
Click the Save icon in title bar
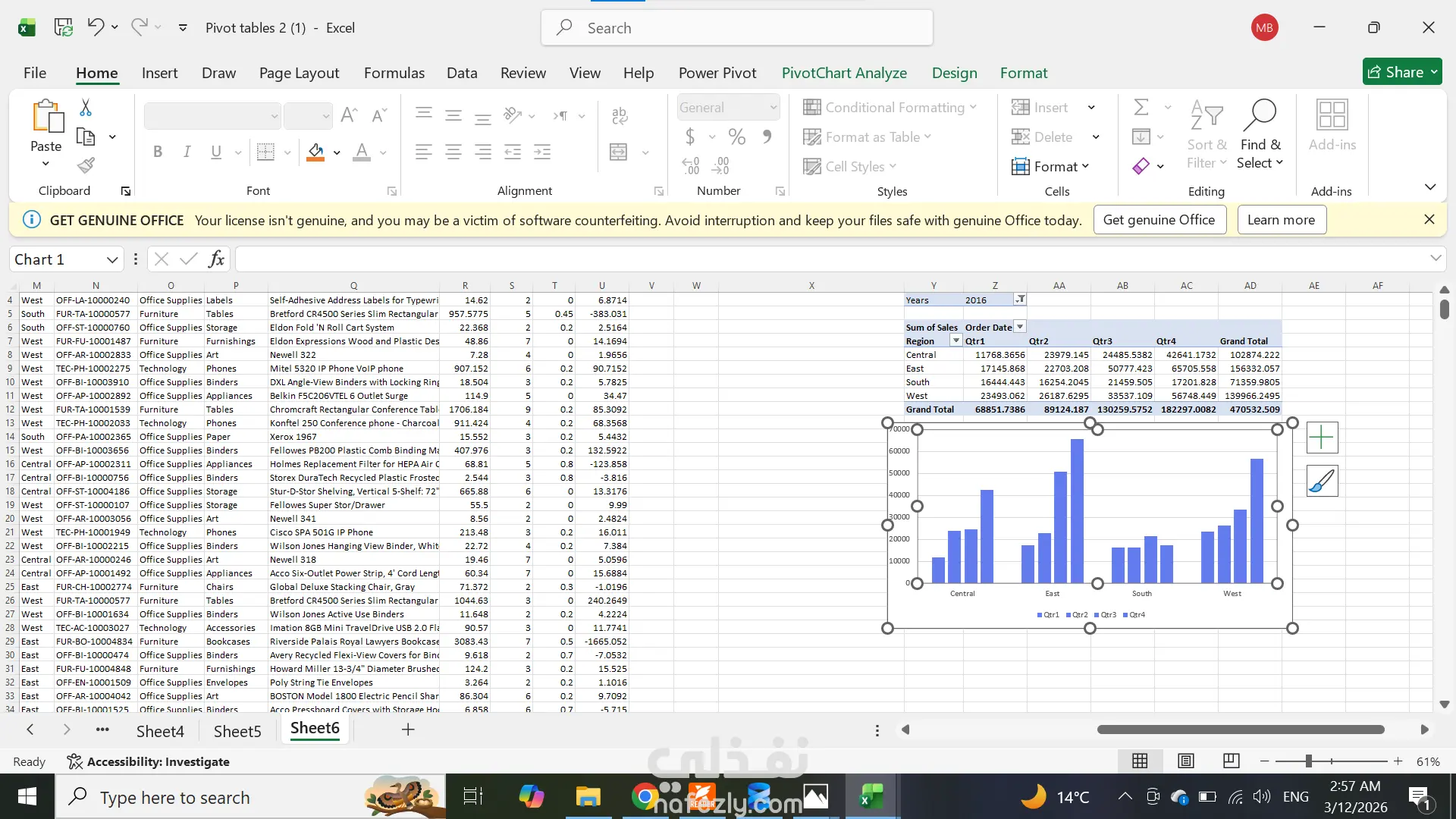coord(64,28)
